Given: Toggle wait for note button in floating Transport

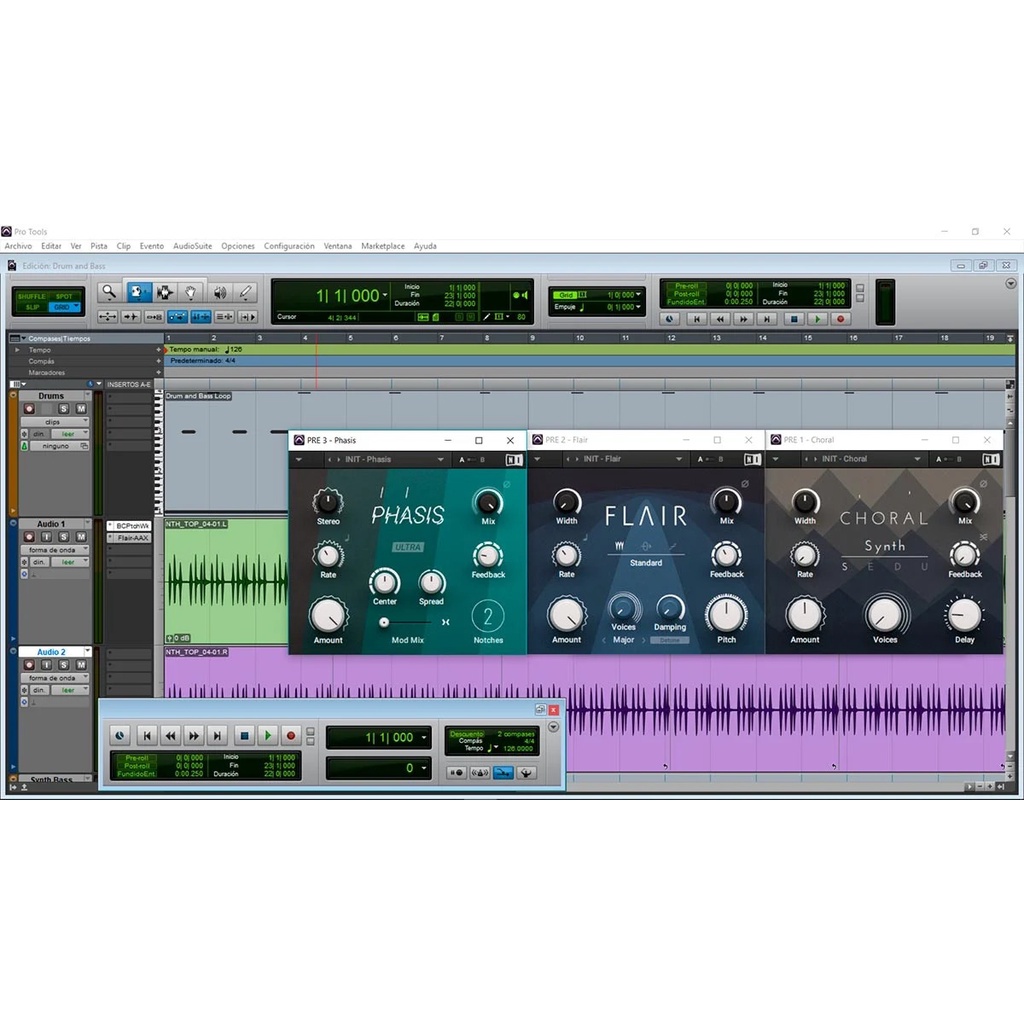Looking at the screenshot, I should tap(456, 773).
